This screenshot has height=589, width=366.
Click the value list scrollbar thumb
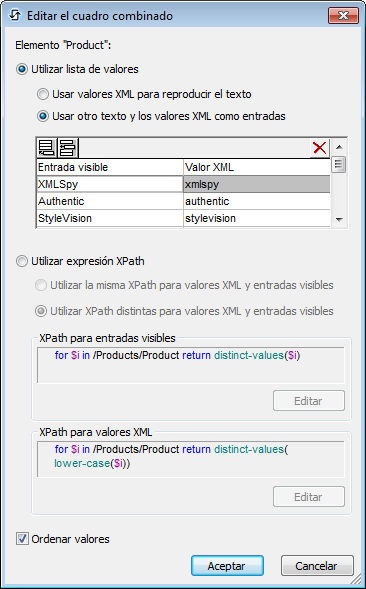coord(339,165)
